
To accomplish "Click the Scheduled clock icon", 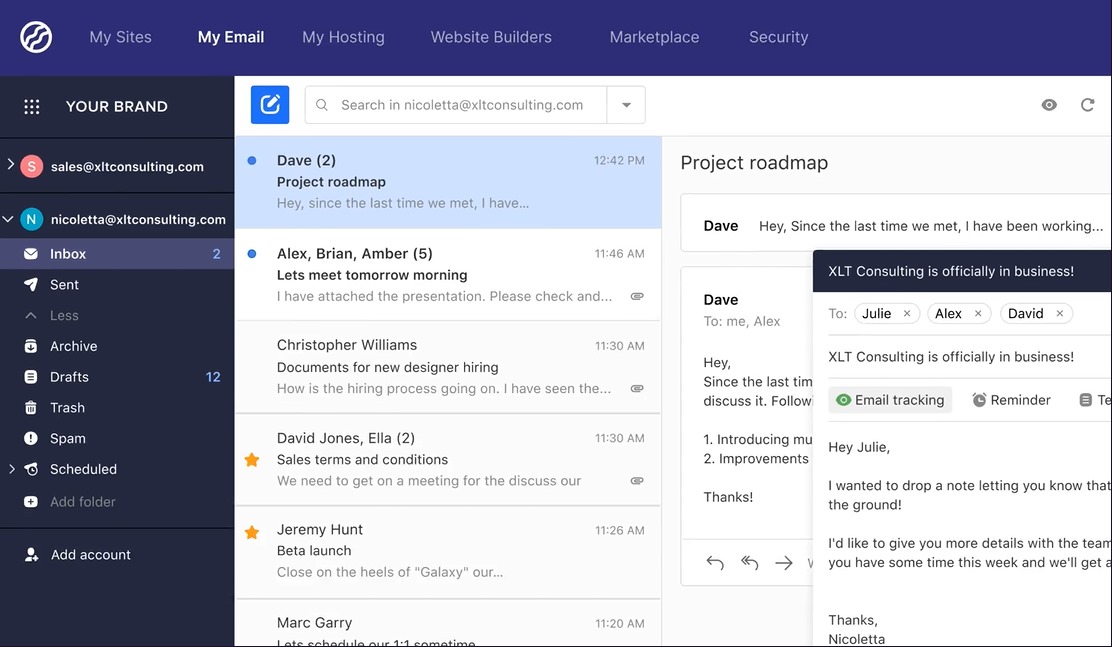I will (x=30, y=469).
